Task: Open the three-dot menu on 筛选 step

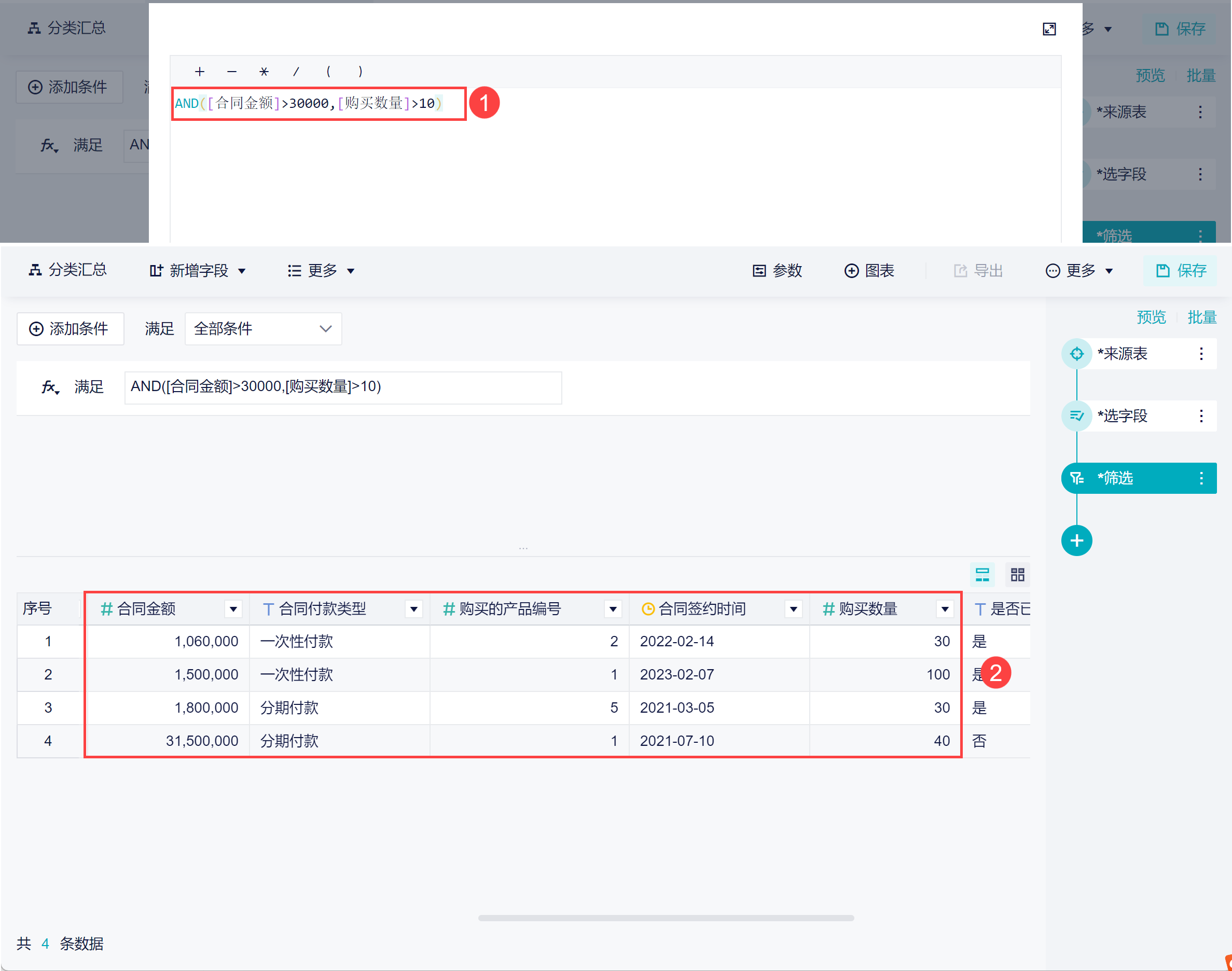Action: [1201, 478]
